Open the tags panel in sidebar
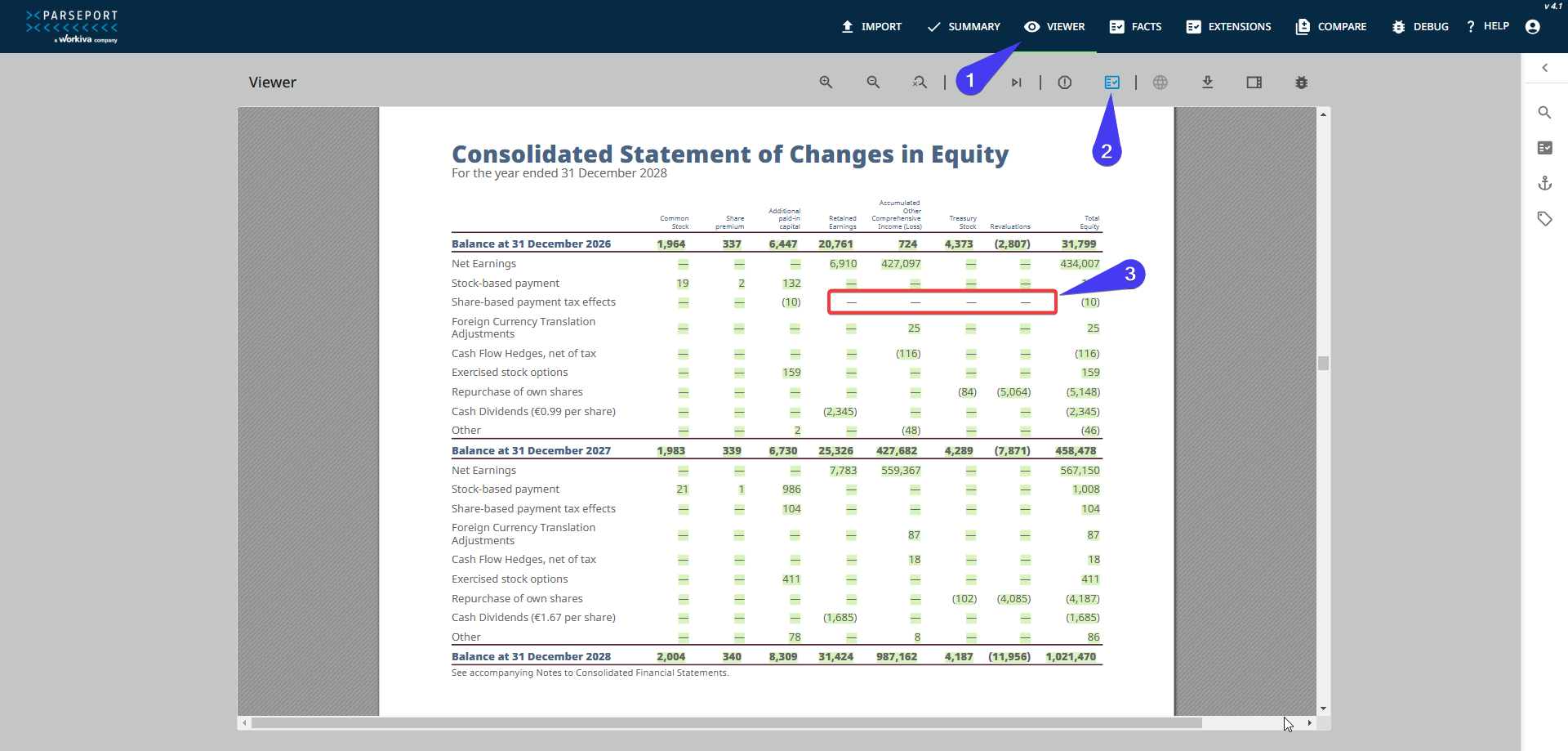Viewport: 1568px width, 751px height. point(1545,219)
